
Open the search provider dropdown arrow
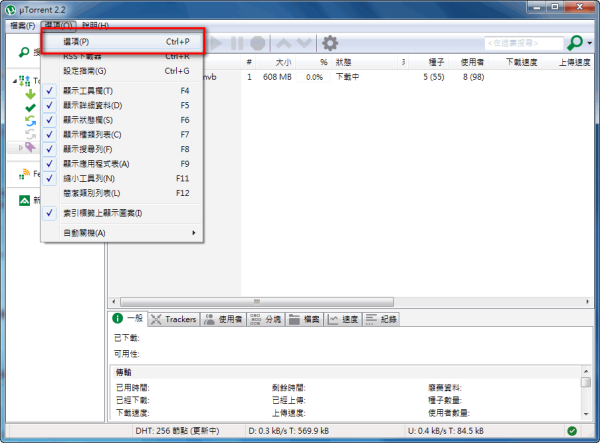tap(590, 43)
